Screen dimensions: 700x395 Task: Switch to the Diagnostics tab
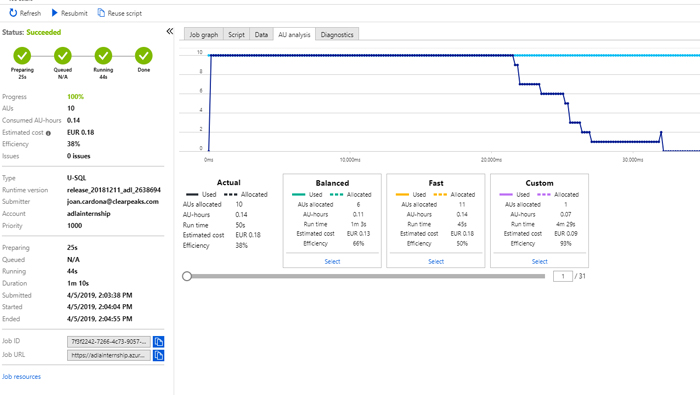point(337,34)
